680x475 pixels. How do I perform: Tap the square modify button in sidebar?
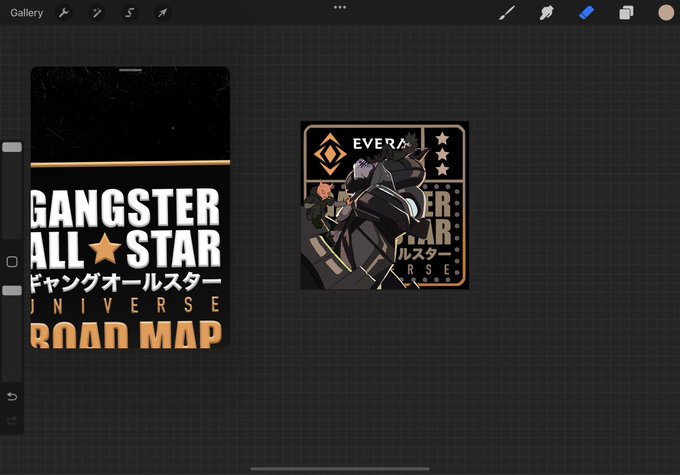(12, 262)
